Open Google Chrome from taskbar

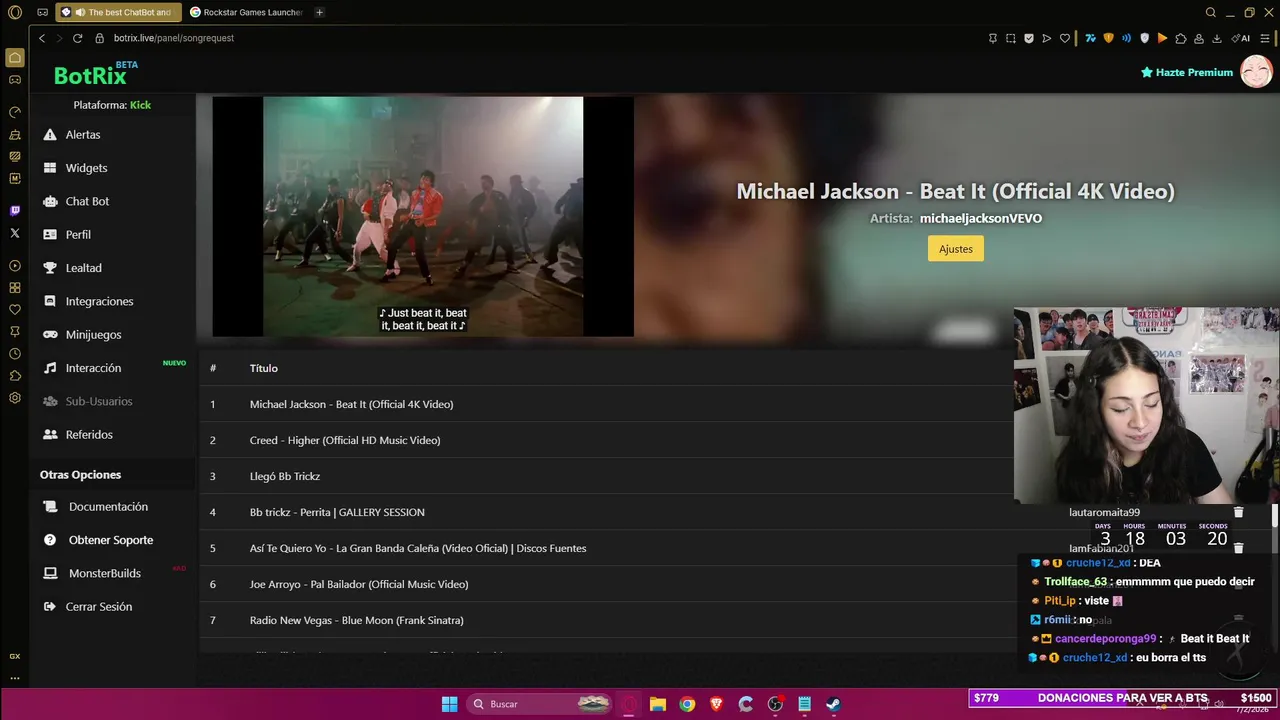click(687, 704)
